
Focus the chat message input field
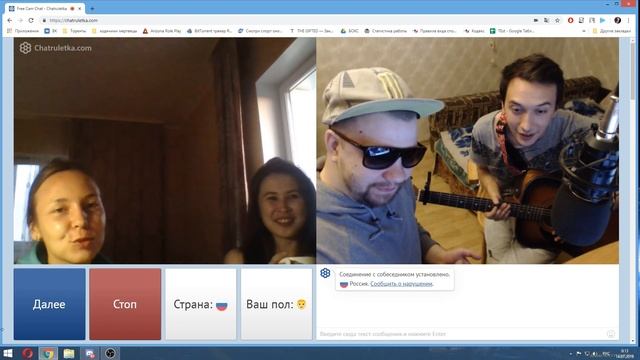pos(461,334)
